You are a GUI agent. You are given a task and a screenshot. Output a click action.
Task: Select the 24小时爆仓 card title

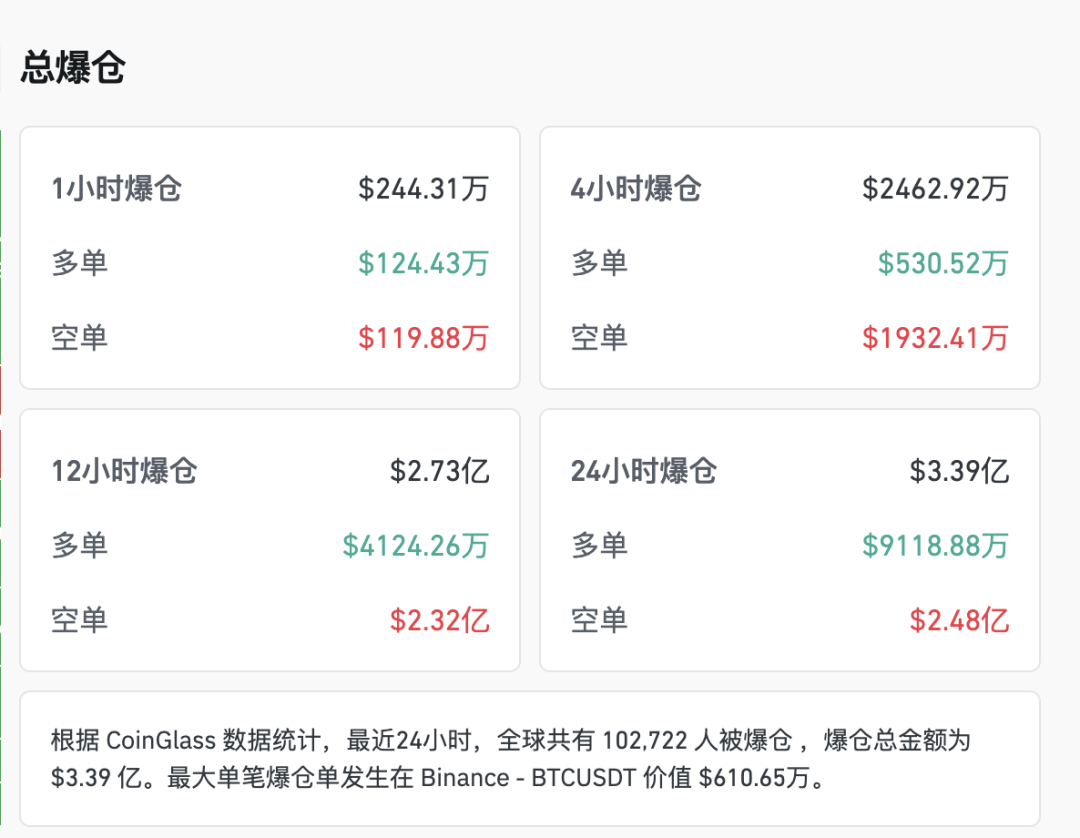[x=644, y=471]
